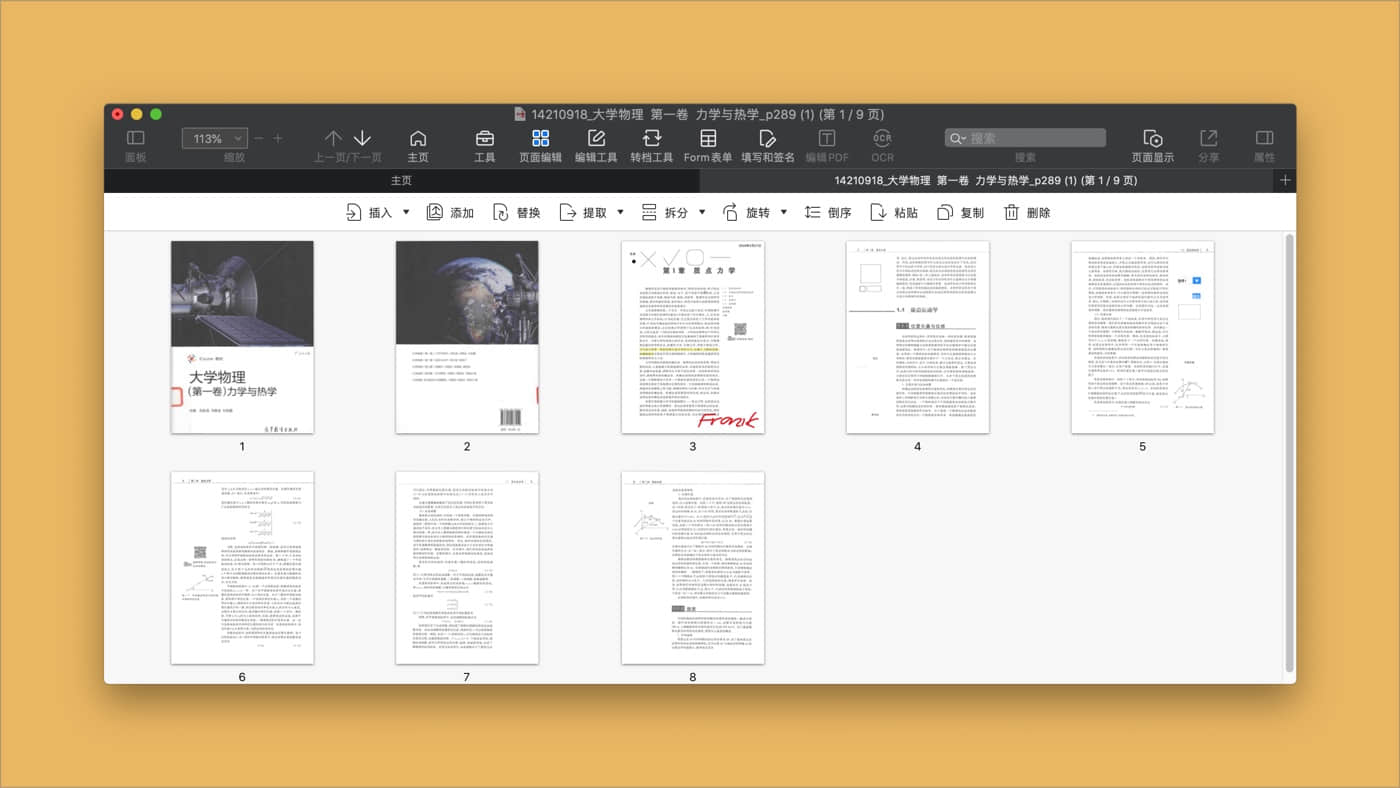Open the Form表单 icon
This screenshot has width=1400, height=788.
pos(708,139)
